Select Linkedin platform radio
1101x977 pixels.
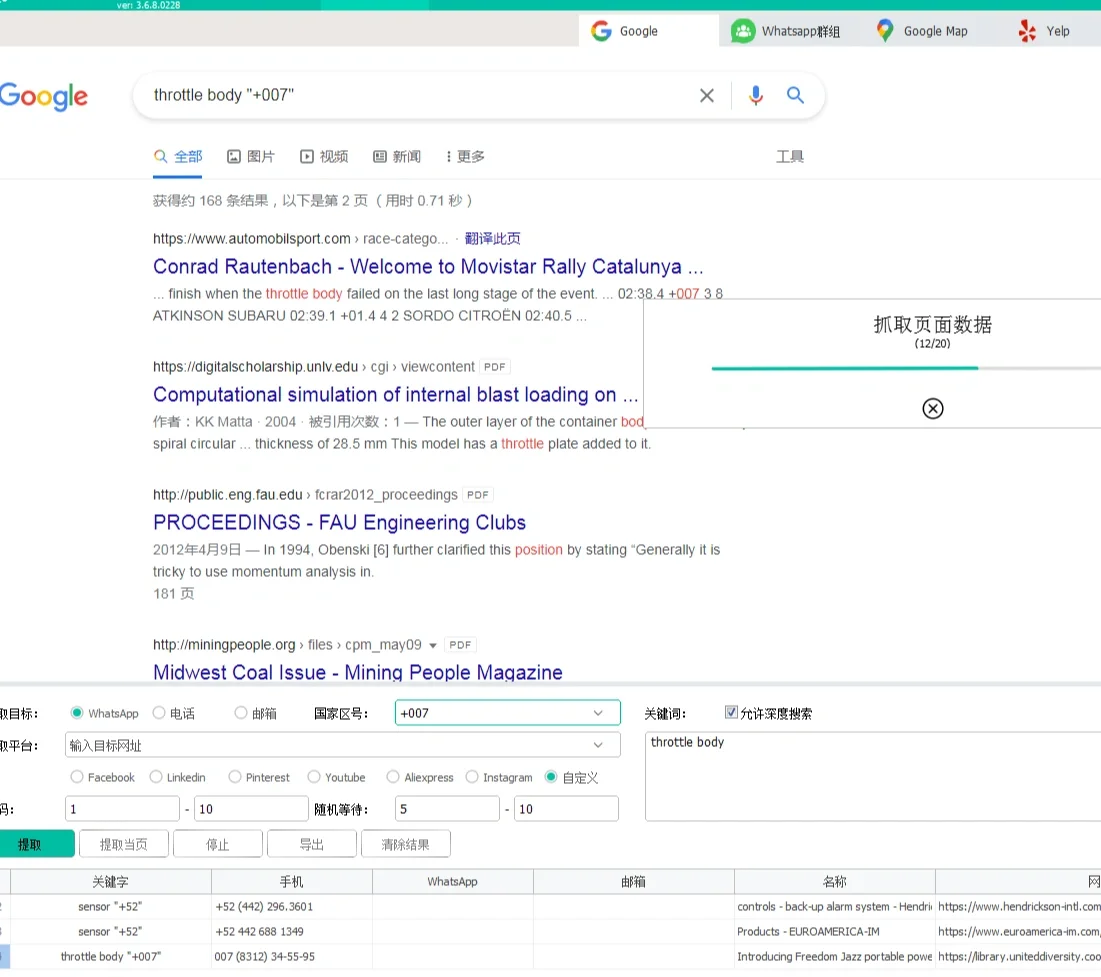point(156,777)
